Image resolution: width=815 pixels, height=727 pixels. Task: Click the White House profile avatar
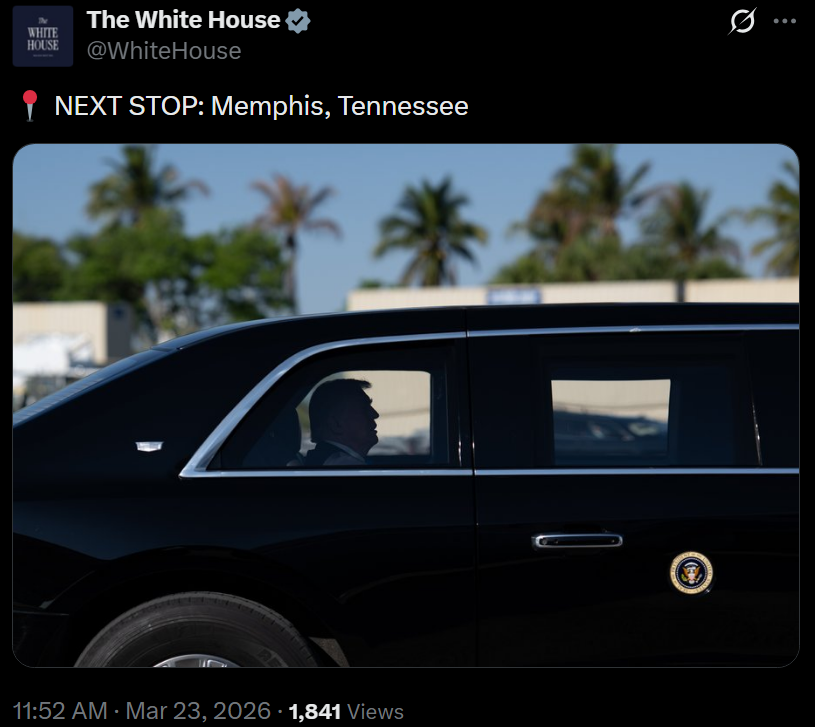(x=42, y=36)
